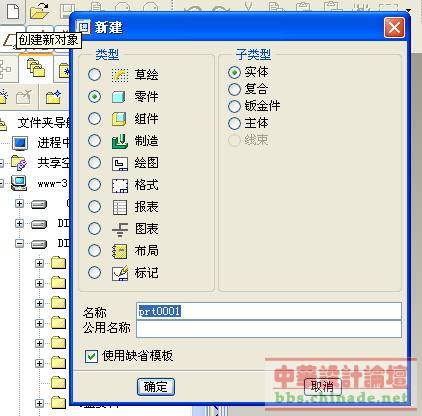Click the open folder toolbar icon
422x416 pixels.
point(39,11)
